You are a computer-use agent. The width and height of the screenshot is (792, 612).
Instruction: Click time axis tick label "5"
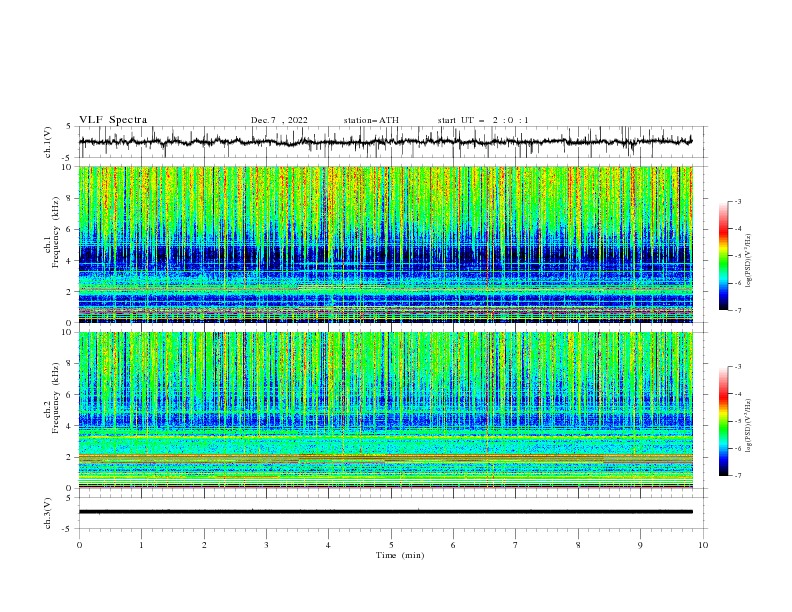pos(391,545)
